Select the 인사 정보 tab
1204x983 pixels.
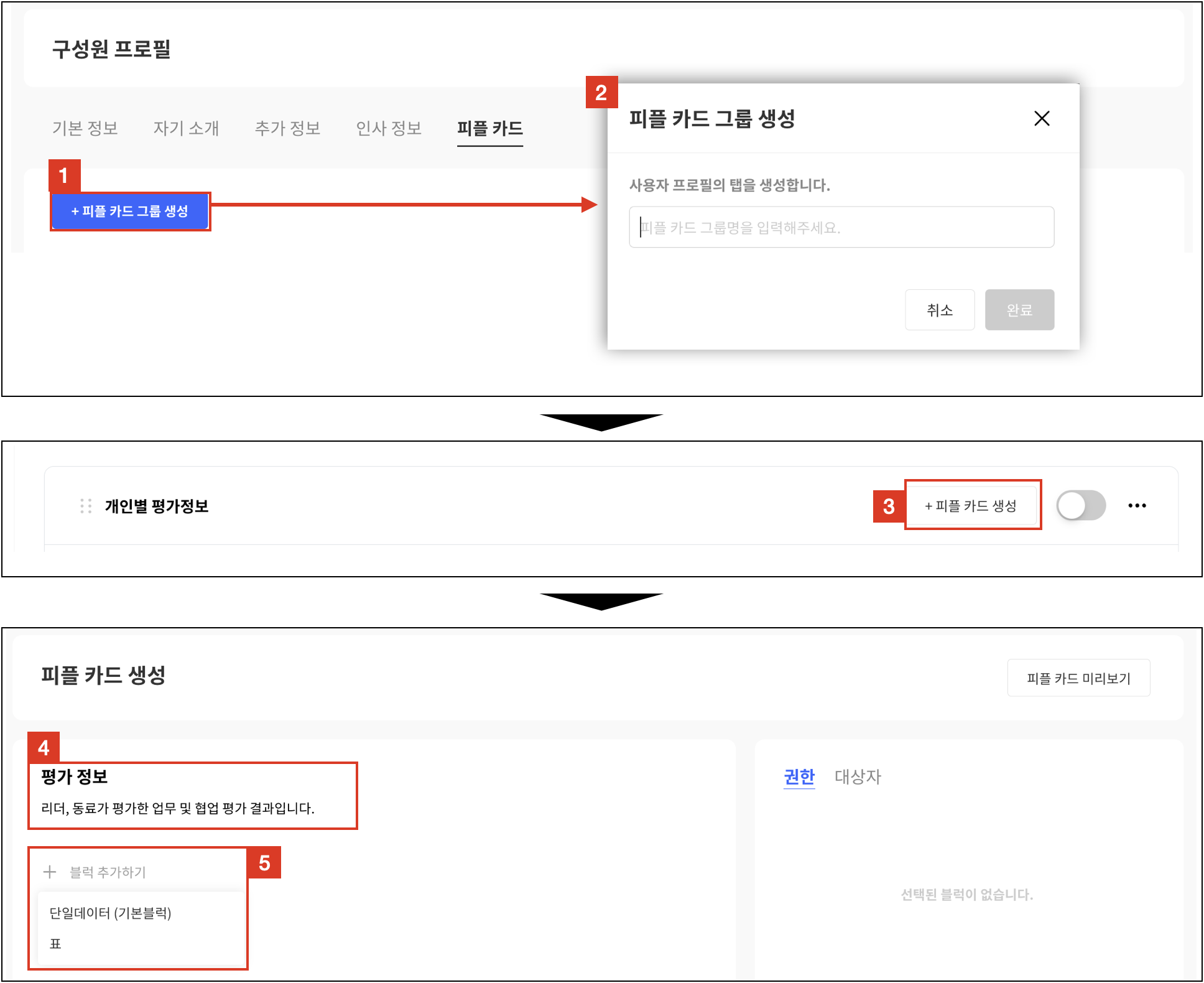coord(389,128)
